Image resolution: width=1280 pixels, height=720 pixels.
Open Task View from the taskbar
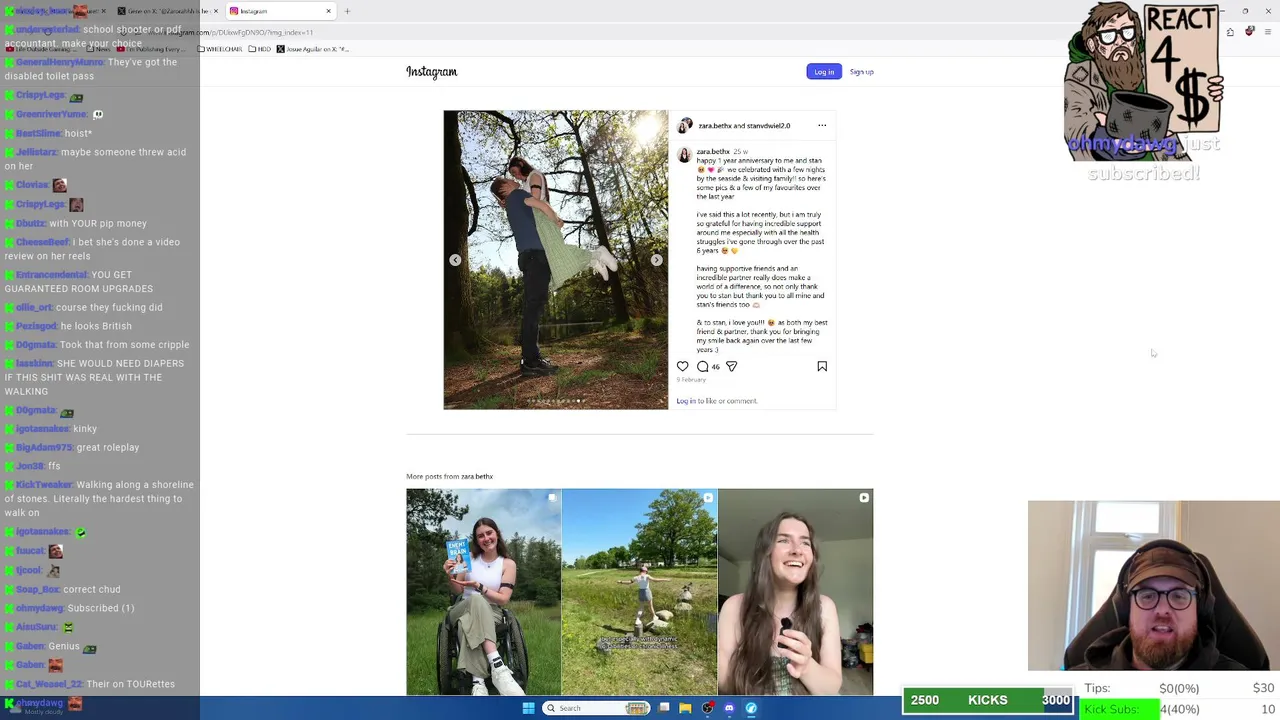click(664, 708)
